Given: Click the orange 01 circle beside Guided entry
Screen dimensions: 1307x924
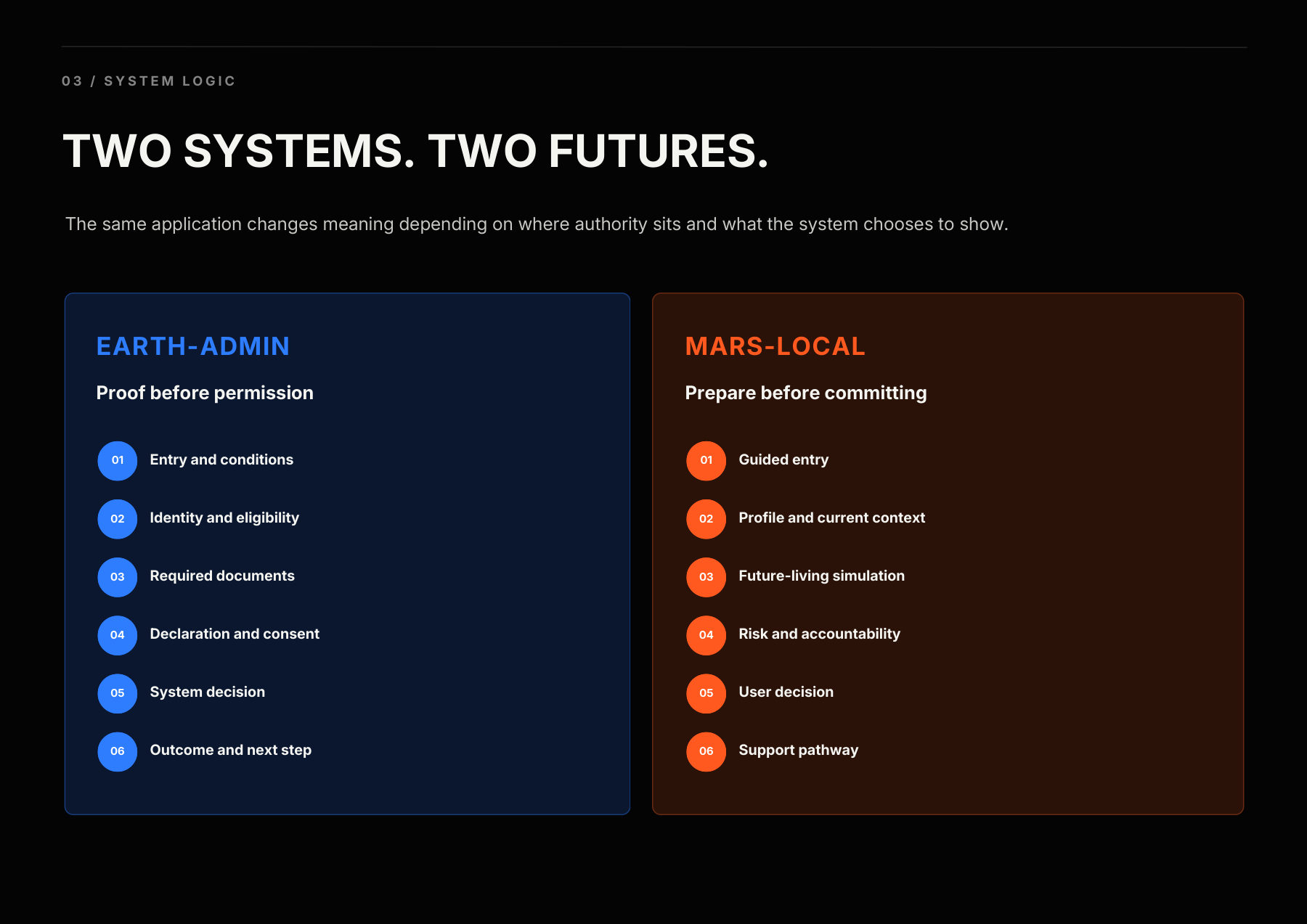Looking at the screenshot, I should (x=707, y=460).
